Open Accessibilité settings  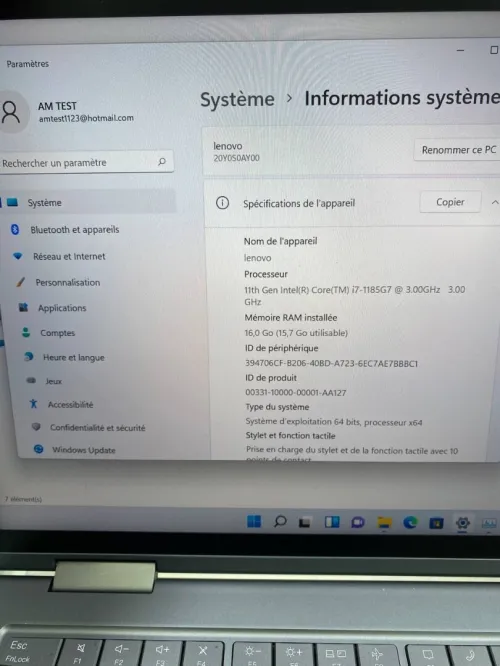71,404
